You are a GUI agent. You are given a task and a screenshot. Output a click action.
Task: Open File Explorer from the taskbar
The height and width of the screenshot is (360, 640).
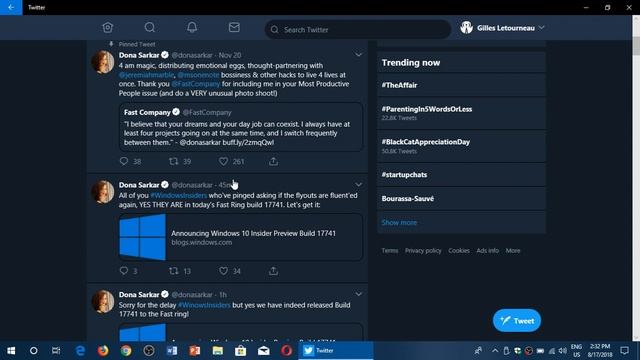[218, 350]
